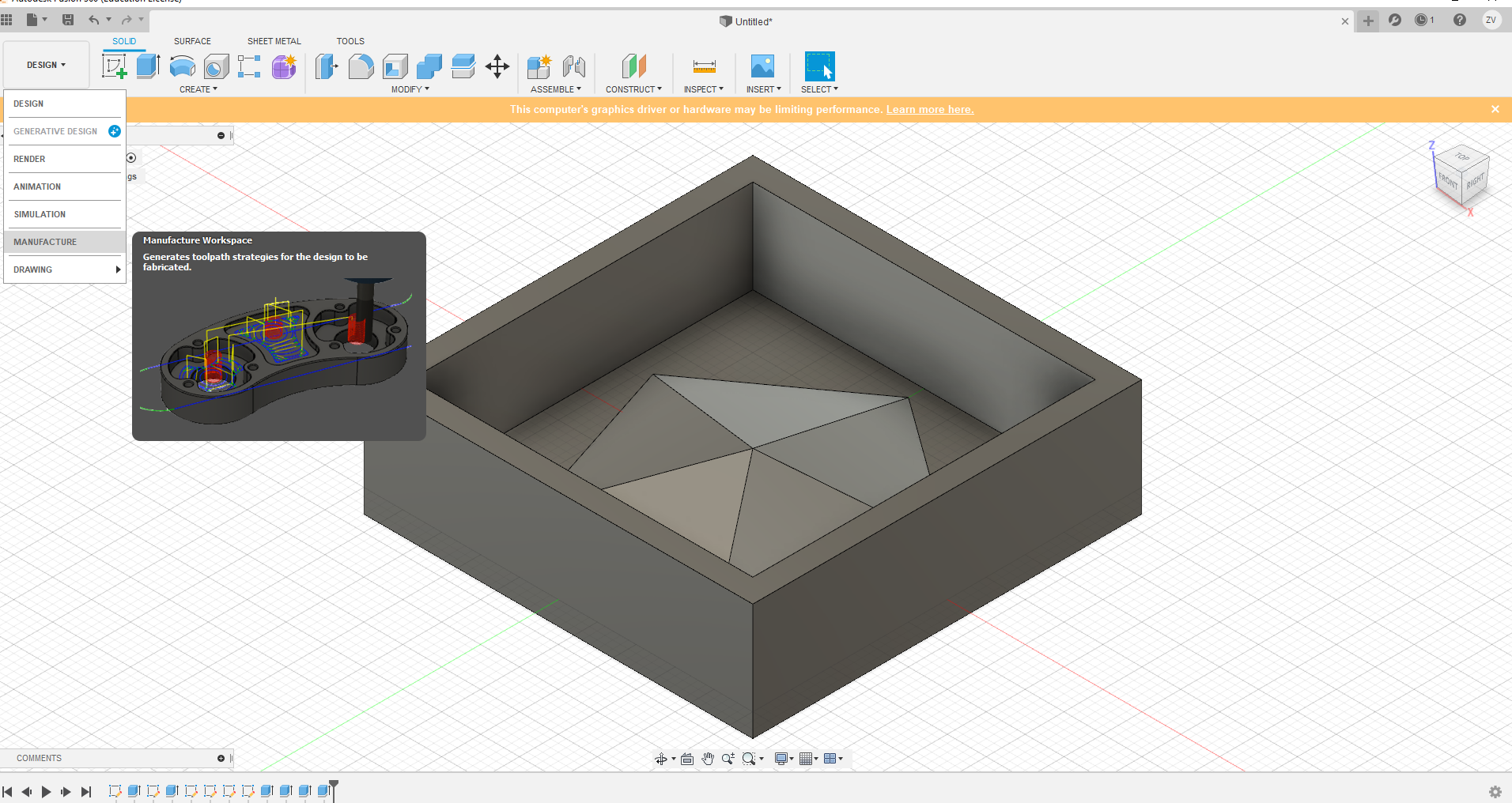This screenshot has width=1512, height=803.
Task: Select the Zoom magnifier tool
Action: point(728,759)
